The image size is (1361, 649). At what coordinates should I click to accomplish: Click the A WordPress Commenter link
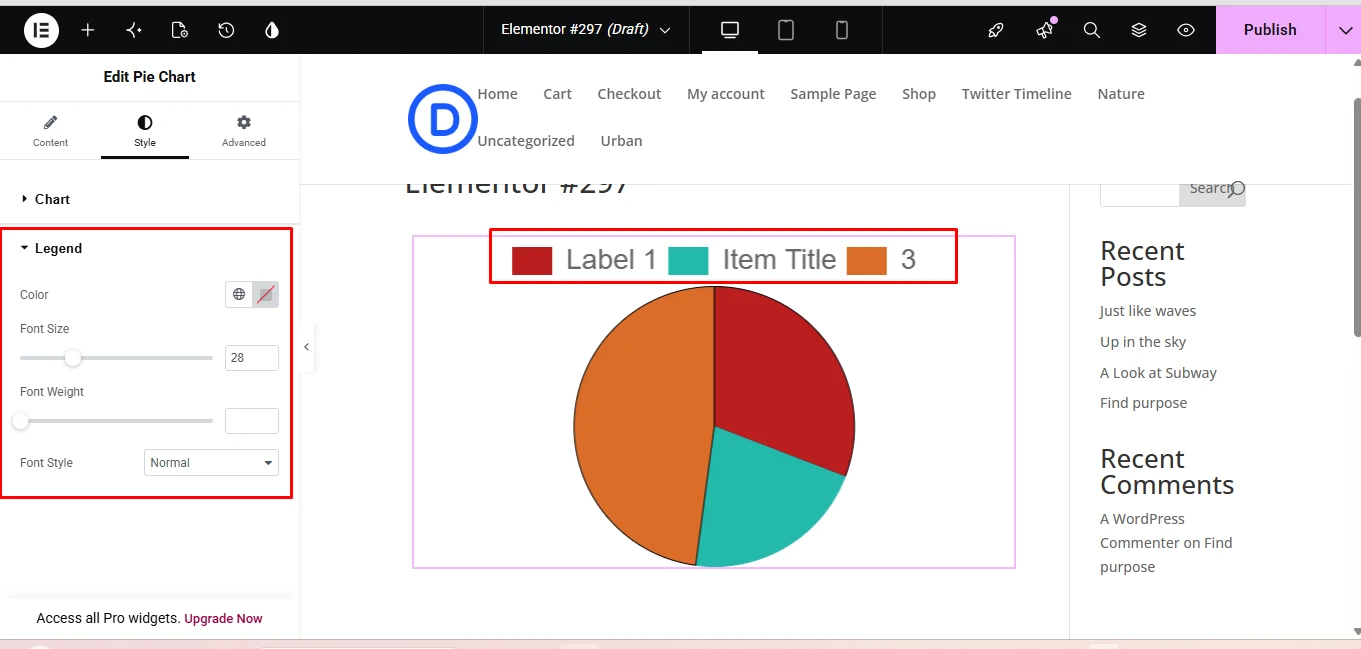coord(1142,531)
